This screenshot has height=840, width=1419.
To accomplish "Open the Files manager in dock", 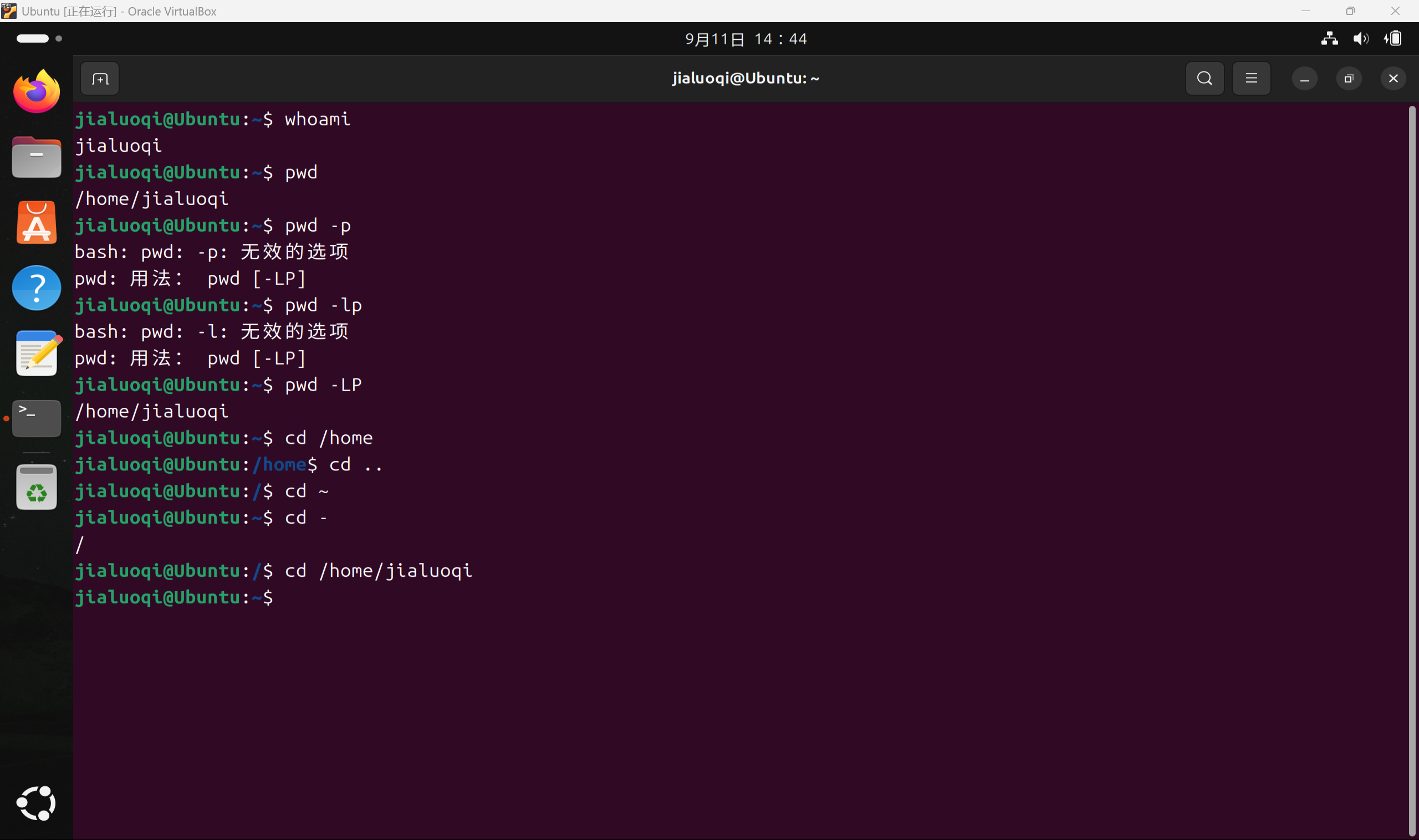I will point(37,158).
